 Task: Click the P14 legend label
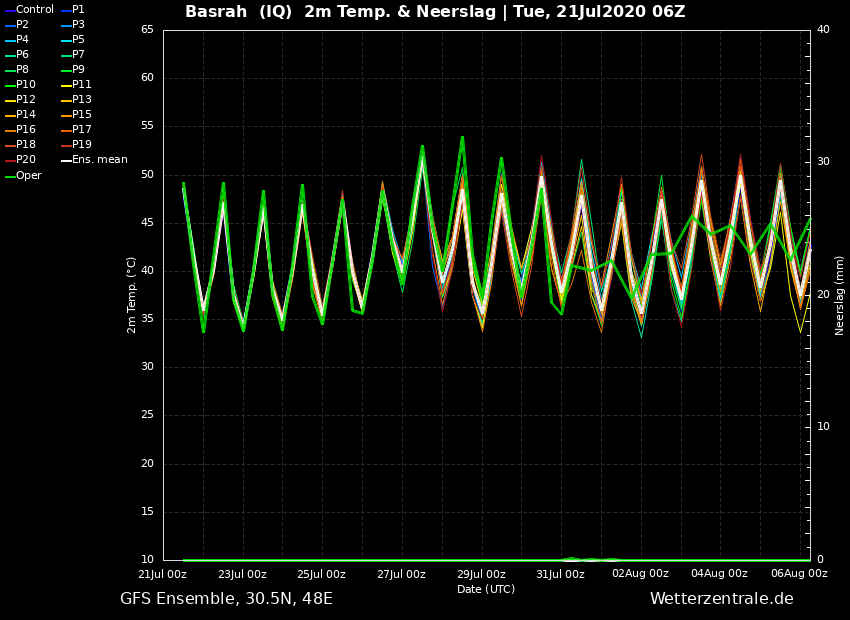[x=26, y=114]
